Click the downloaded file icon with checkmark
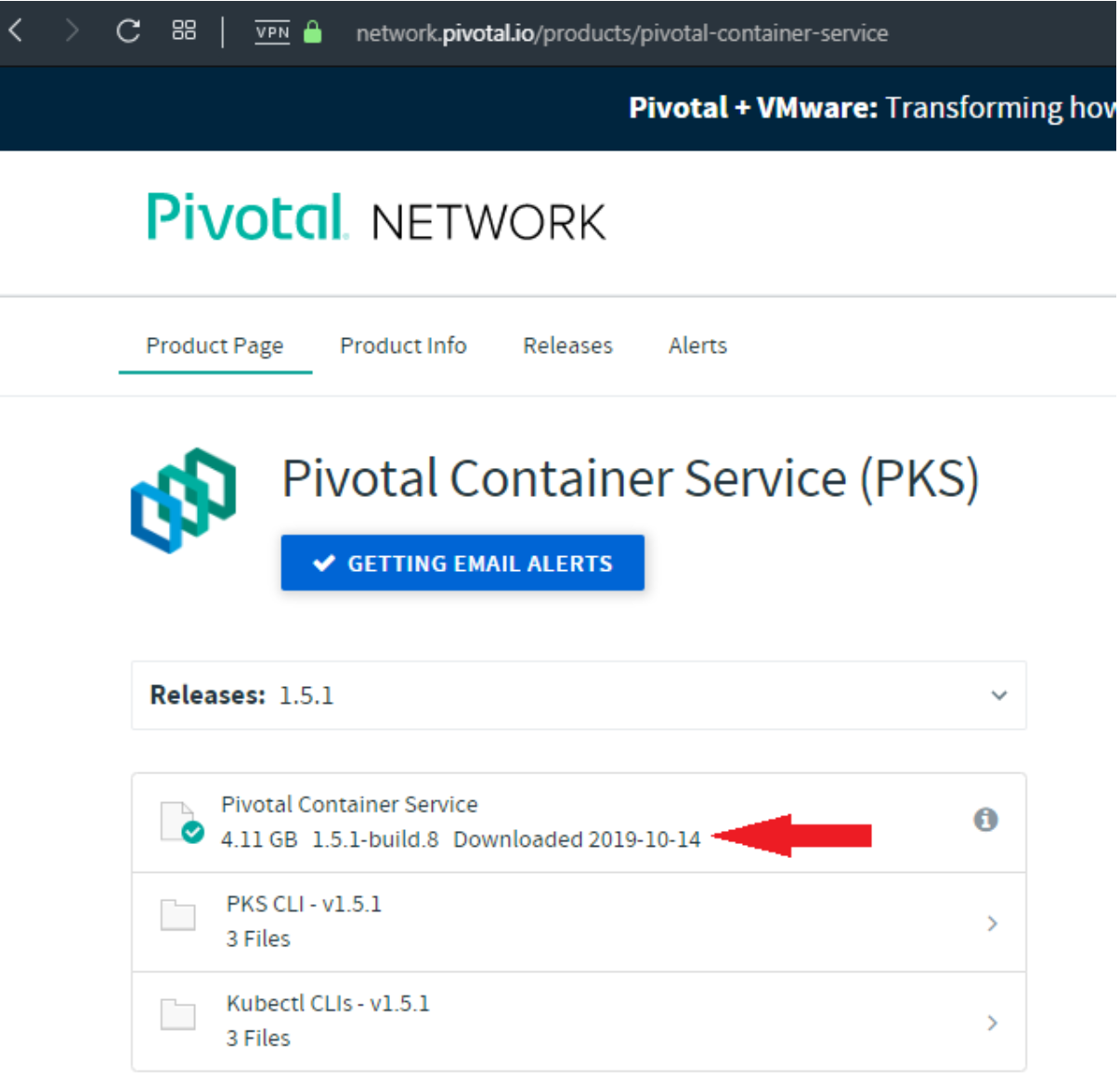Screen dimensions: 1120x1078 [181, 822]
